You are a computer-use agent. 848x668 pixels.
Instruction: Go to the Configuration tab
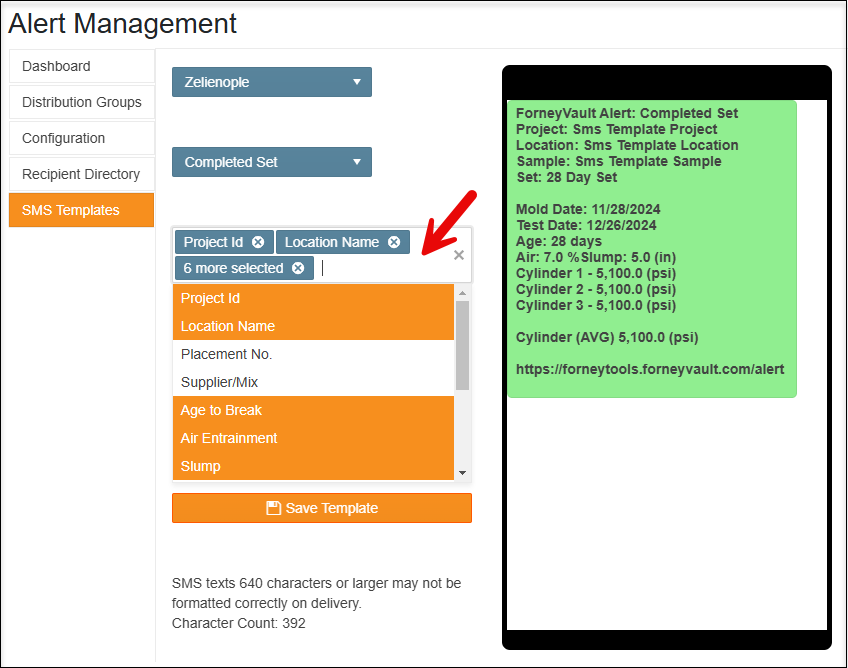[81, 138]
